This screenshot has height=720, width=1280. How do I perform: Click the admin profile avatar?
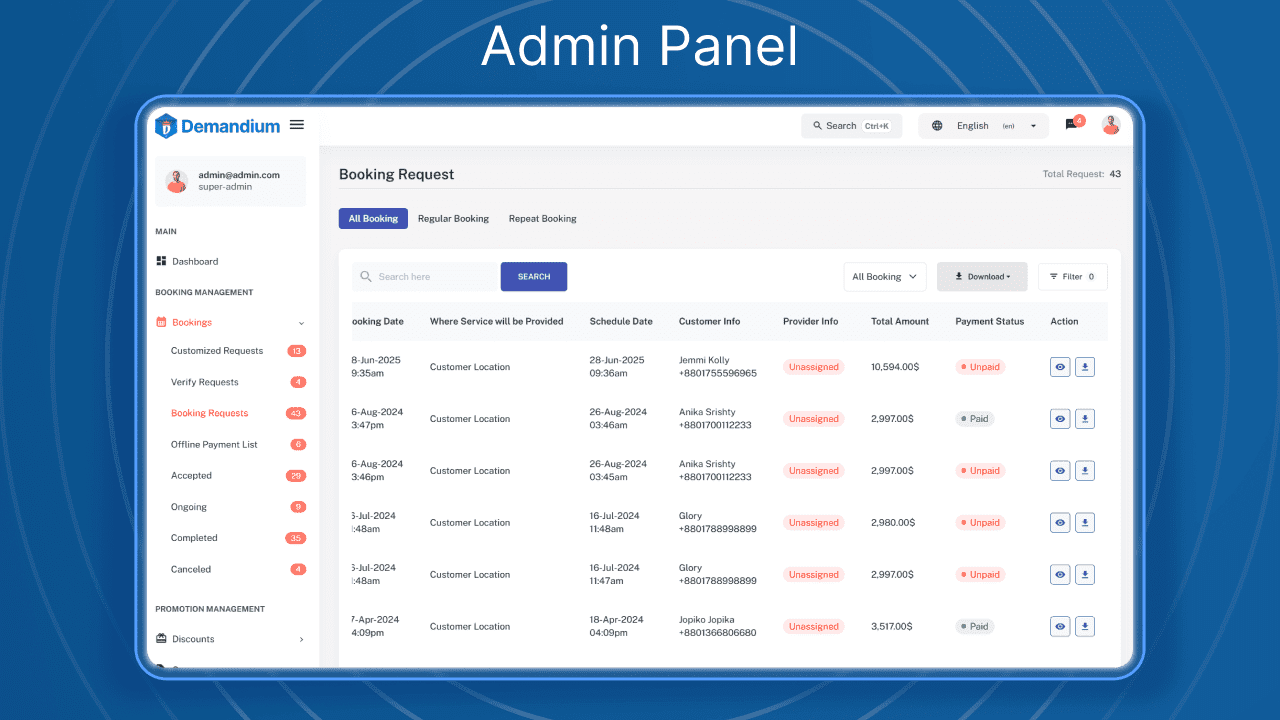click(1111, 124)
